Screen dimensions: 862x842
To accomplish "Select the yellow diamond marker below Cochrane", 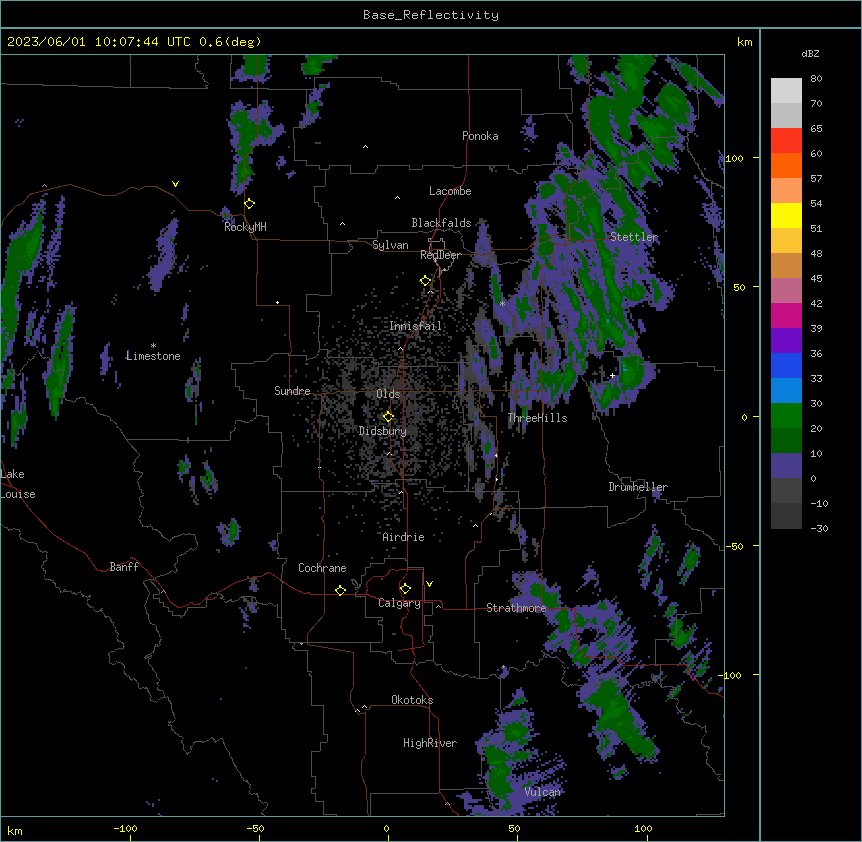I will click(x=340, y=590).
